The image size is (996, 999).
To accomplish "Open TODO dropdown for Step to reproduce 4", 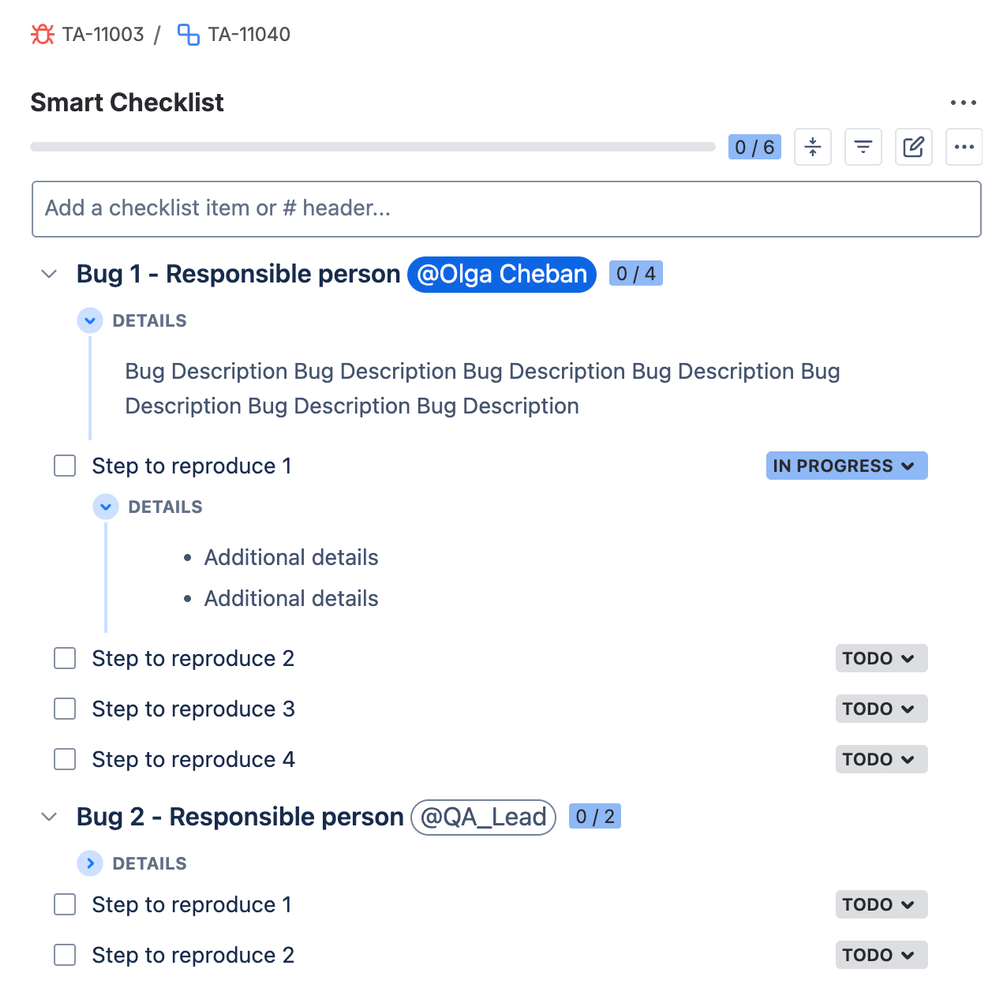I will pyautogui.click(x=880, y=759).
